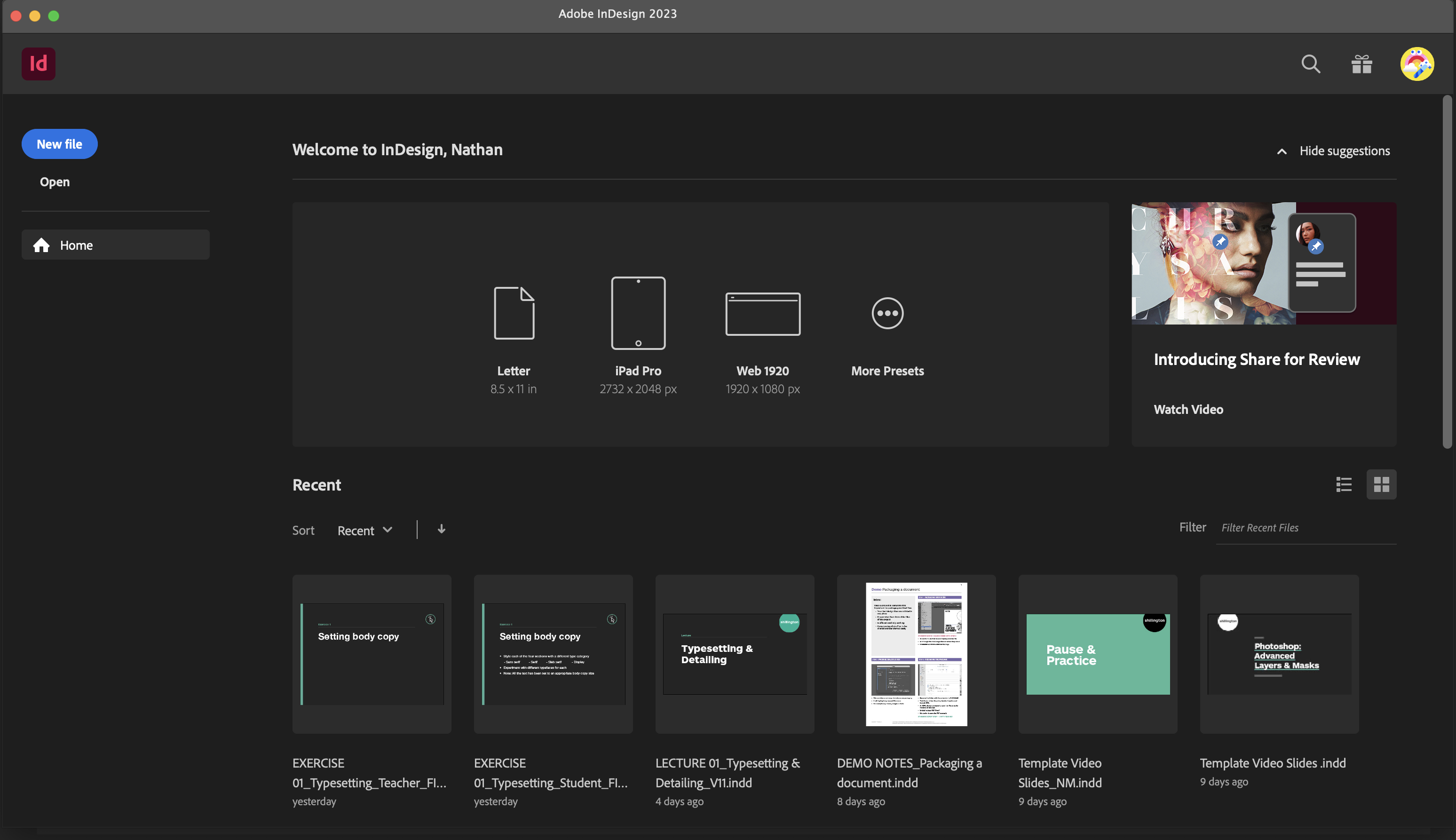Viewport: 1456px width, 840px height.
Task: Click the InDesign Id logo icon
Action: coord(39,63)
